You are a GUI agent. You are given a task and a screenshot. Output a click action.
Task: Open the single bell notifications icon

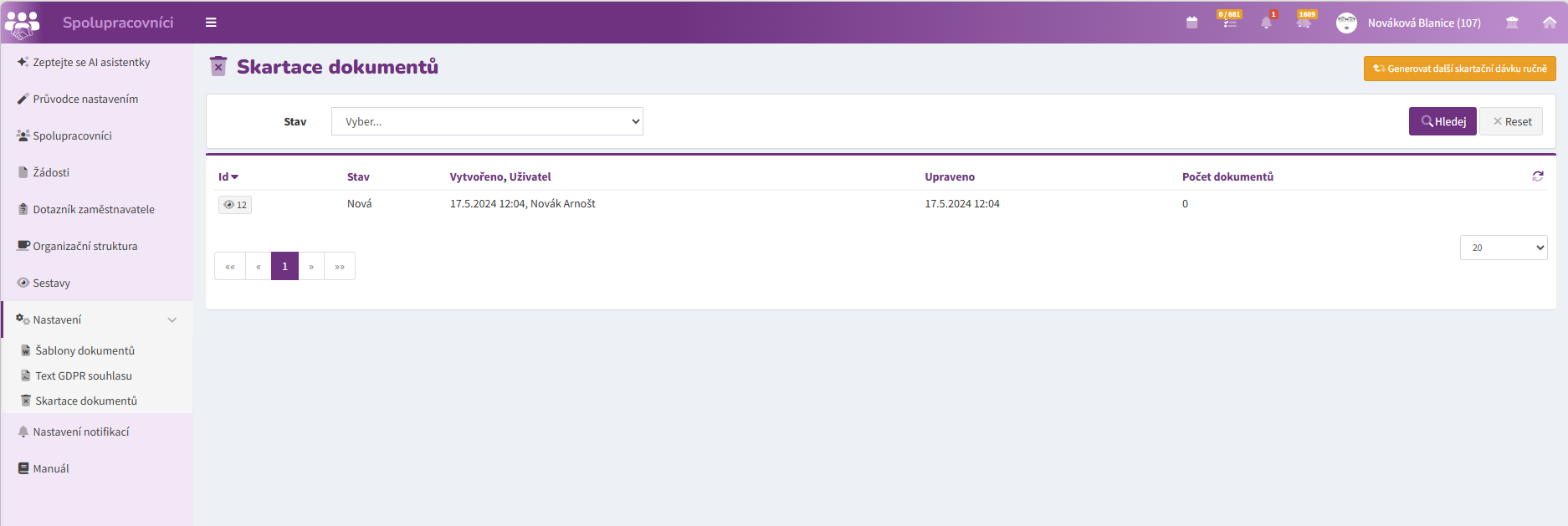pyautogui.click(x=1266, y=23)
